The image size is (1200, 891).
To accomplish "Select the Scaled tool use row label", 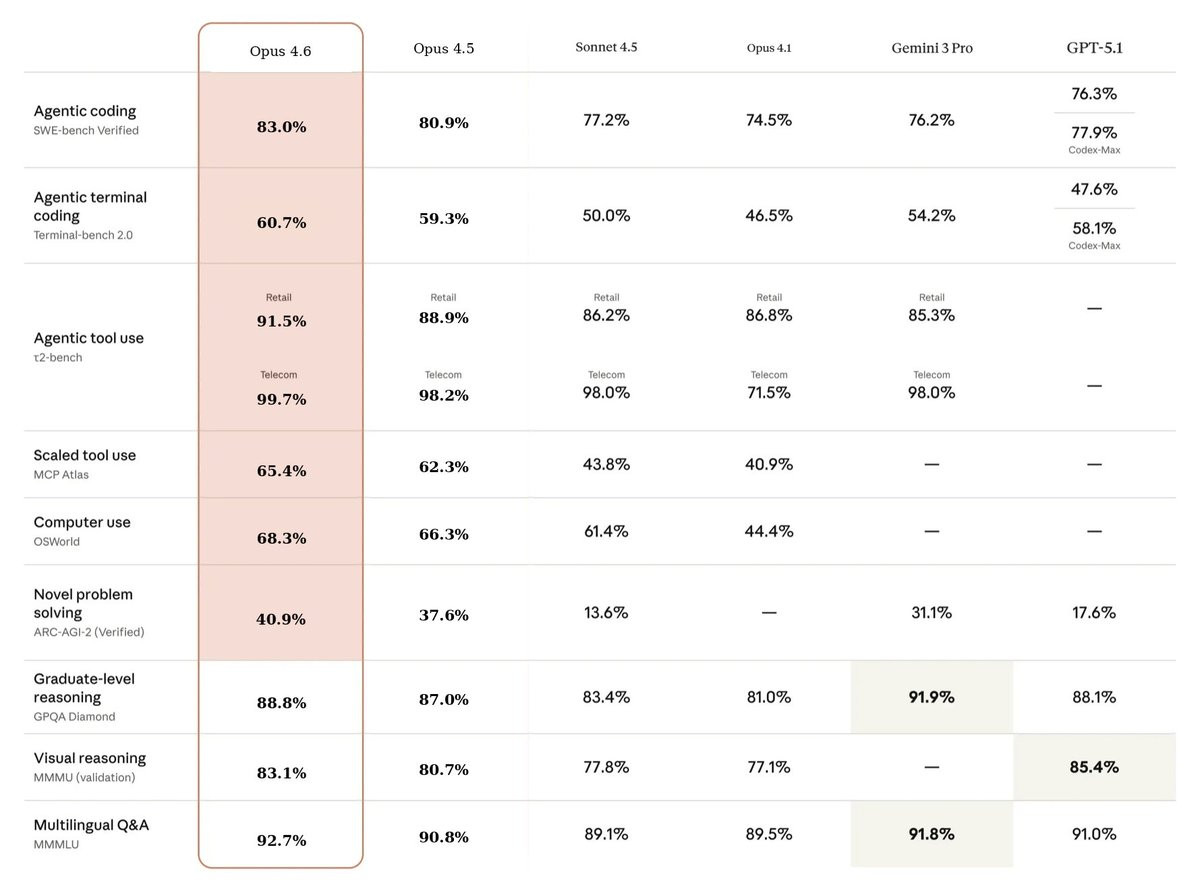I will pyautogui.click(x=84, y=455).
